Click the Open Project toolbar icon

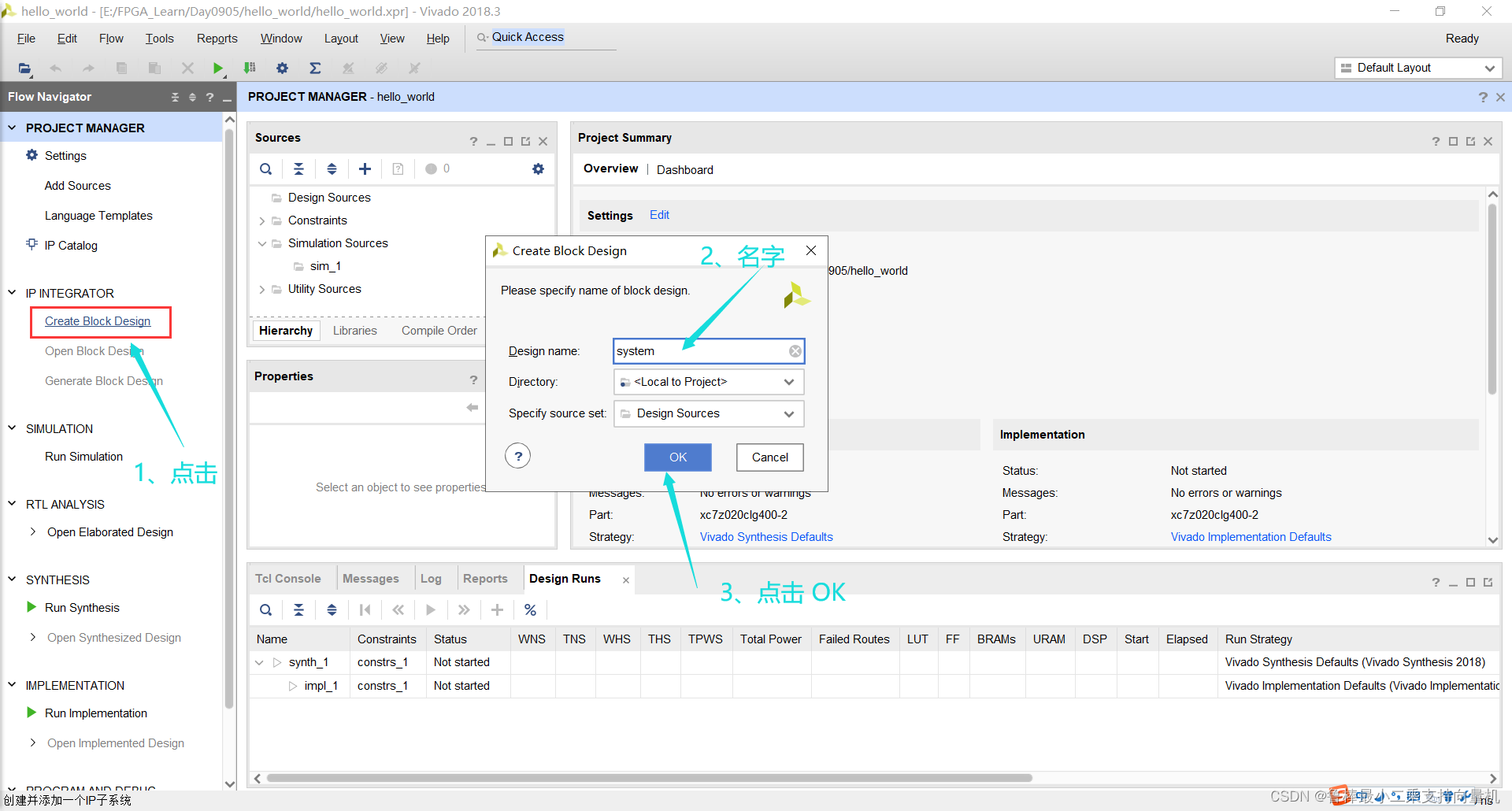[25, 69]
